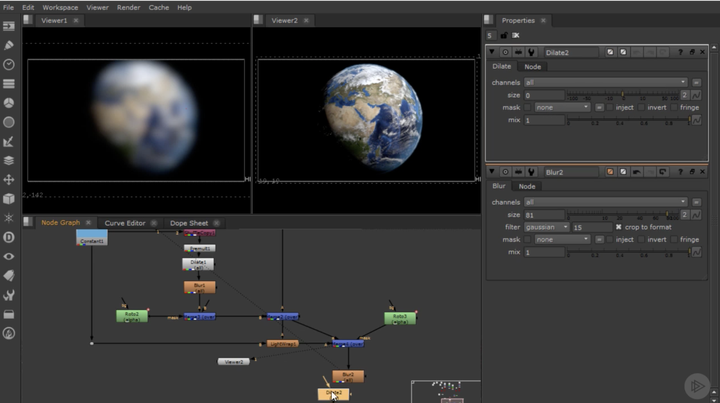The width and height of the screenshot is (720, 403).
Task: Open the Dilate2 channels dropdown
Action: coord(606,83)
